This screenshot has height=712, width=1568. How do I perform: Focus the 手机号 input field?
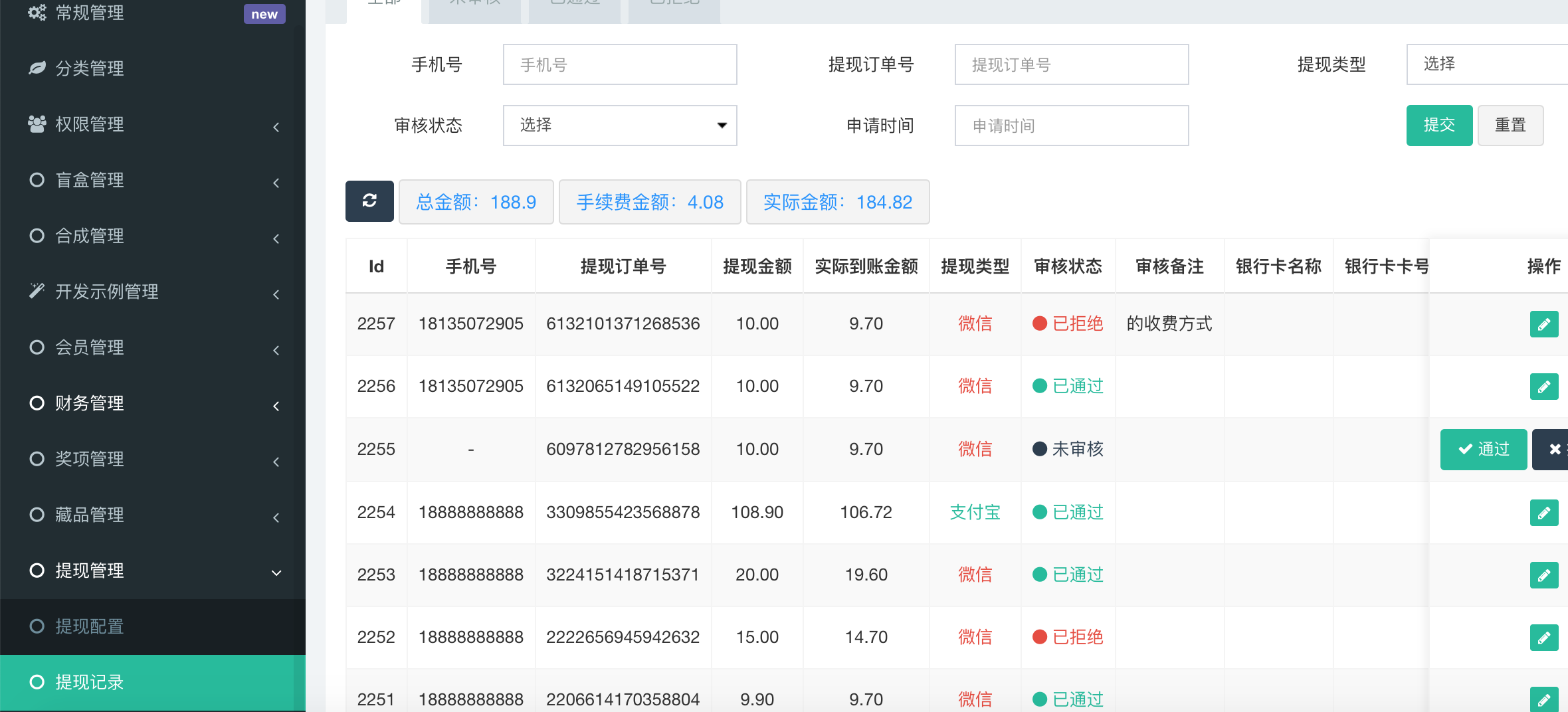(x=619, y=64)
